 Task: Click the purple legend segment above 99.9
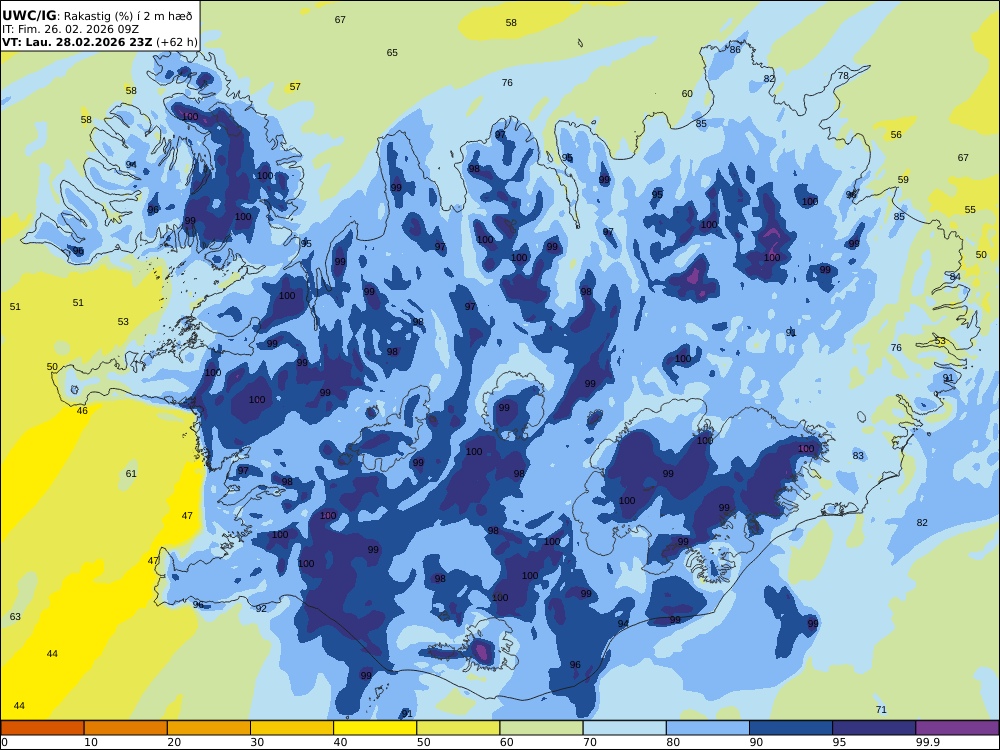[x=957, y=728]
